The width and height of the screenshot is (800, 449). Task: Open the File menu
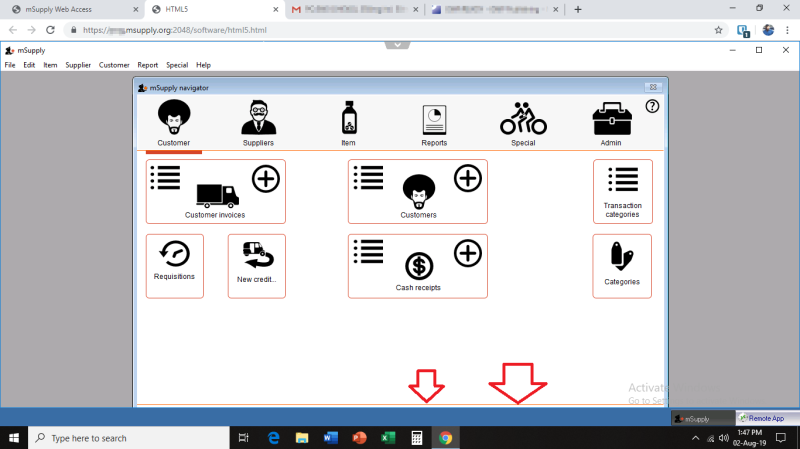pyautogui.click(x=10, y=65)
